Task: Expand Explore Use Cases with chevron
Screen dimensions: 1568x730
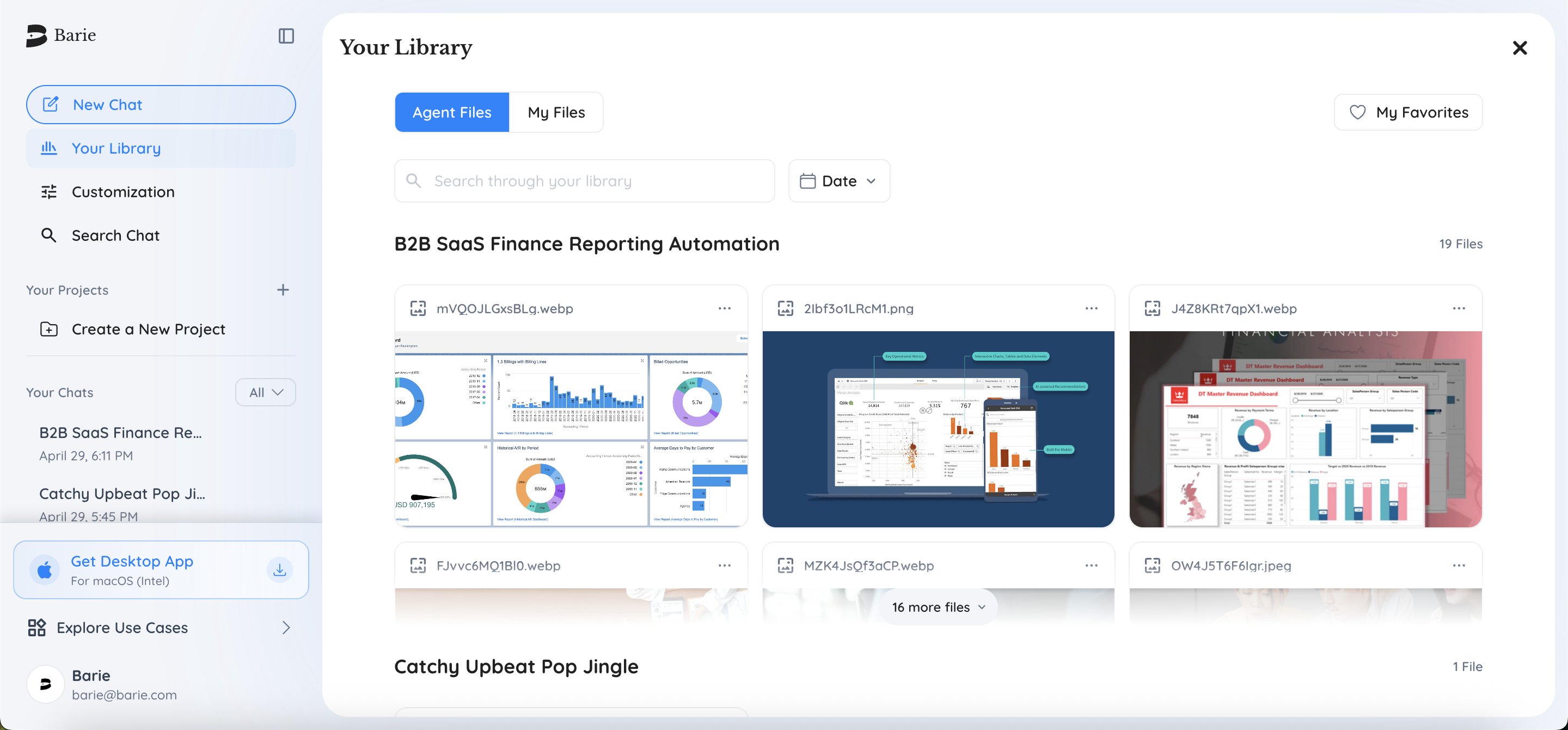Action: [x=286, y=627]
